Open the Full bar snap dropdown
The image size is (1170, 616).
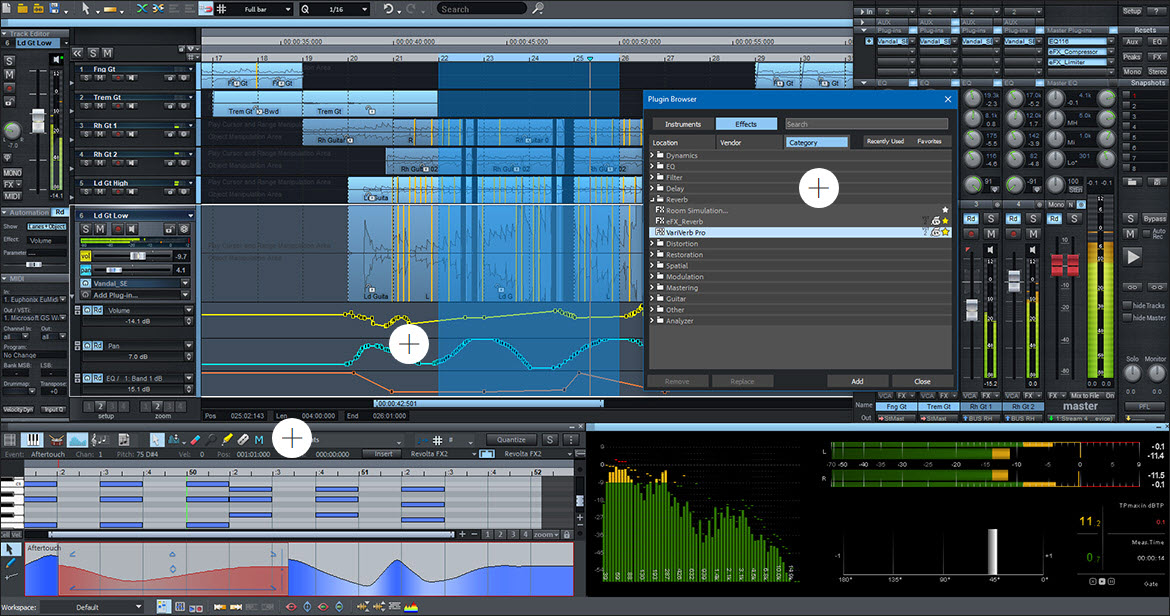(267, 9)
